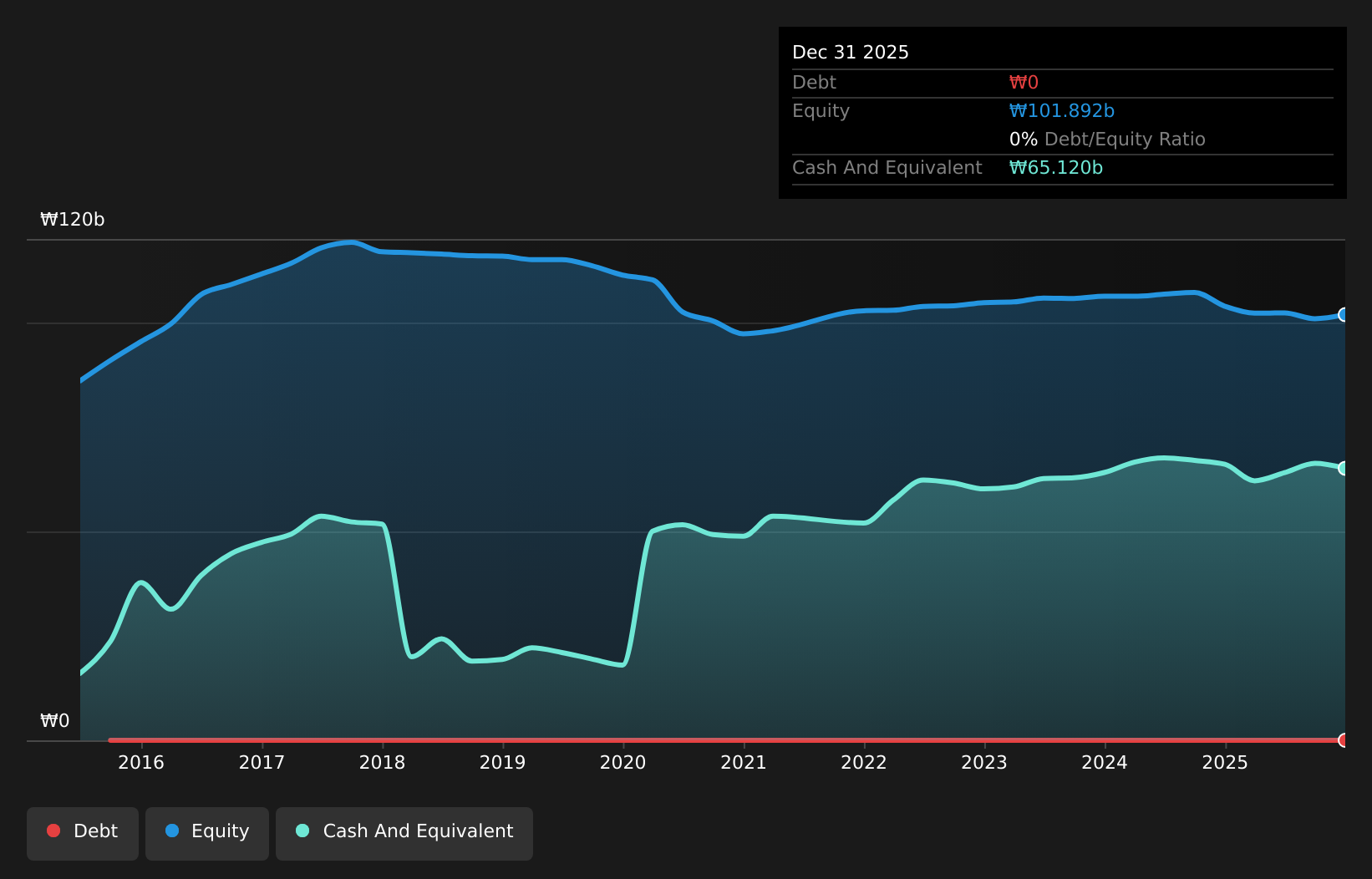Click the Dec 31 2025 tooltip date
The height and width of the screenshot is (879, 1372).
pos(851,53)
